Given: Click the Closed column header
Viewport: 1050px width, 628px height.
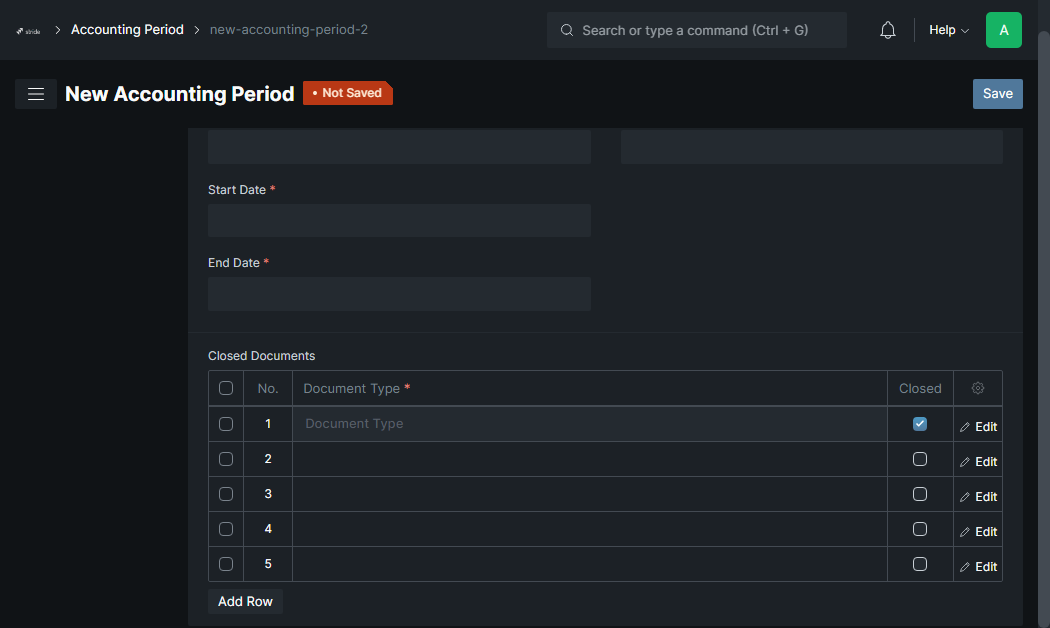Looking at the screenshot, I should [x=920, y=388].
